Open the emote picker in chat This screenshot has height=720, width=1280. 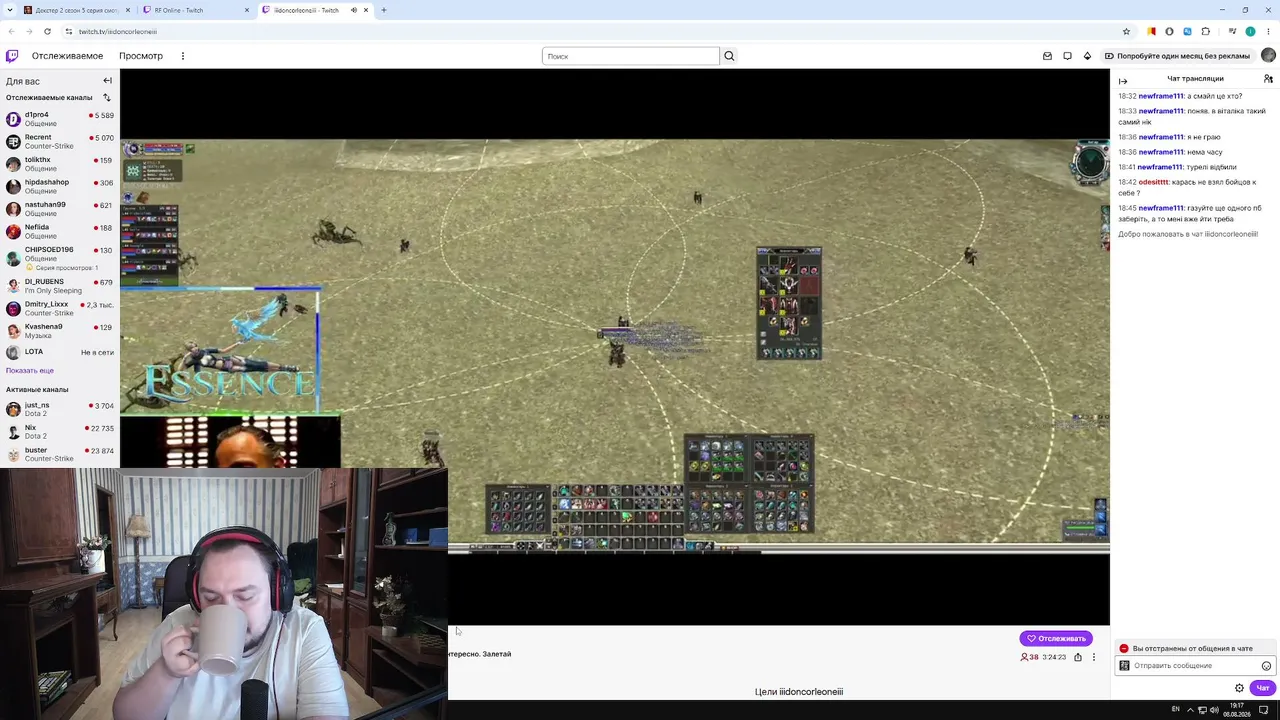(1266, 666)
